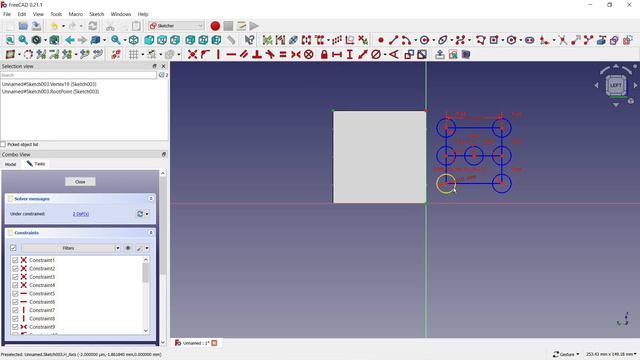Open the undo history dropdown arrow
Image resolution: width=640 pixels, height=360 pixels.
point(63,26)
